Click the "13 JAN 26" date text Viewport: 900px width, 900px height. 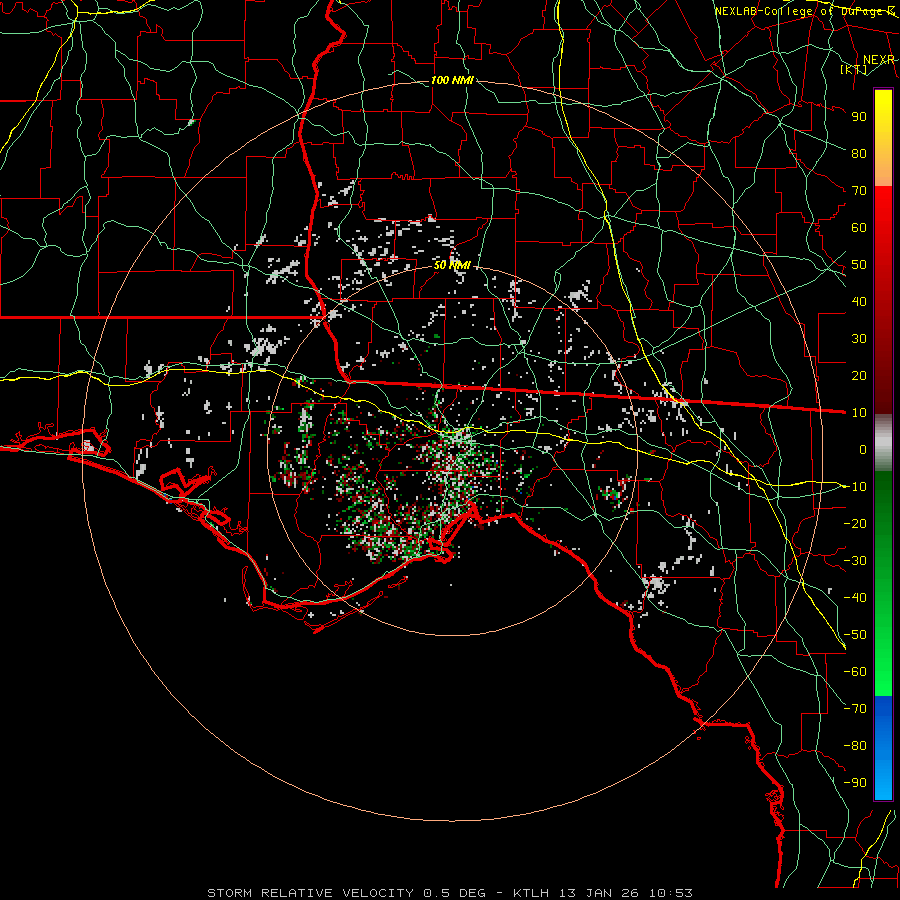pos(599,893)
